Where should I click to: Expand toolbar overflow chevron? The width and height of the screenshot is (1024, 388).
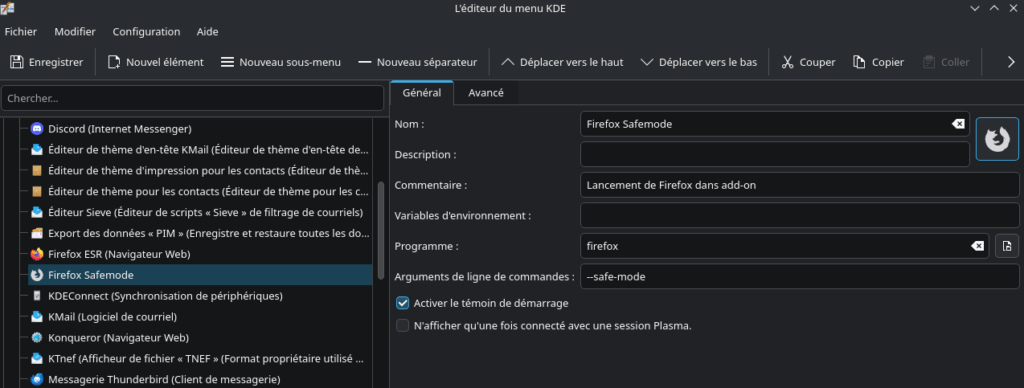click(1011, 62)
